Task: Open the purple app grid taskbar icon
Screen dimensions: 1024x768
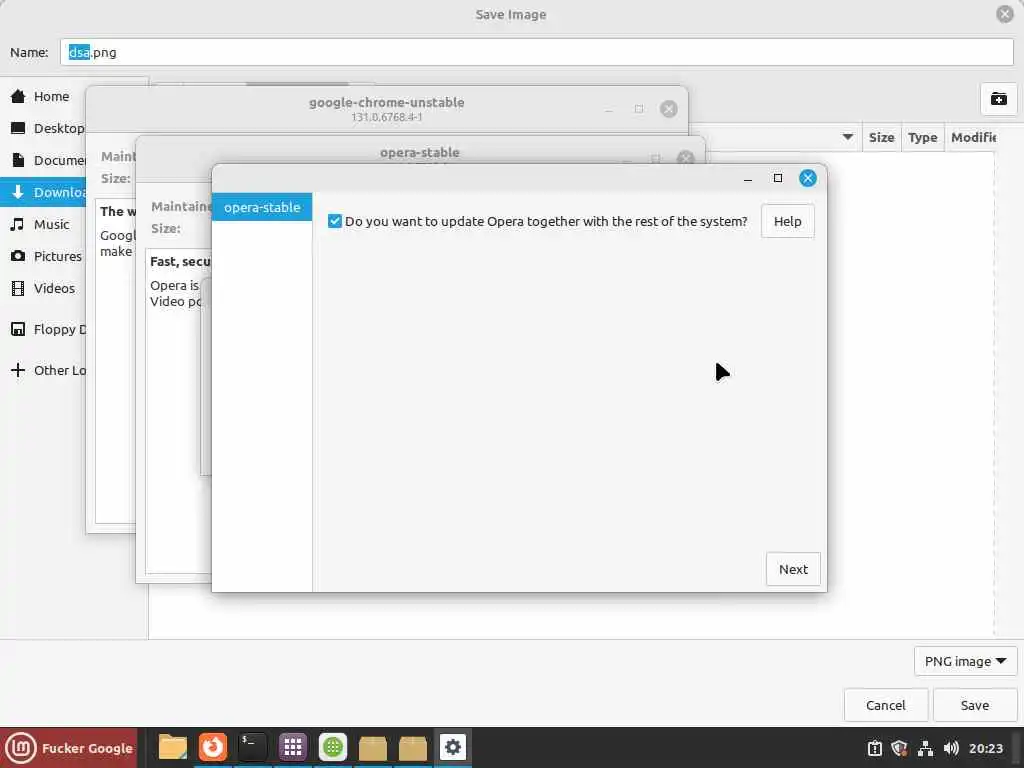Action: [x=293, y=747]
